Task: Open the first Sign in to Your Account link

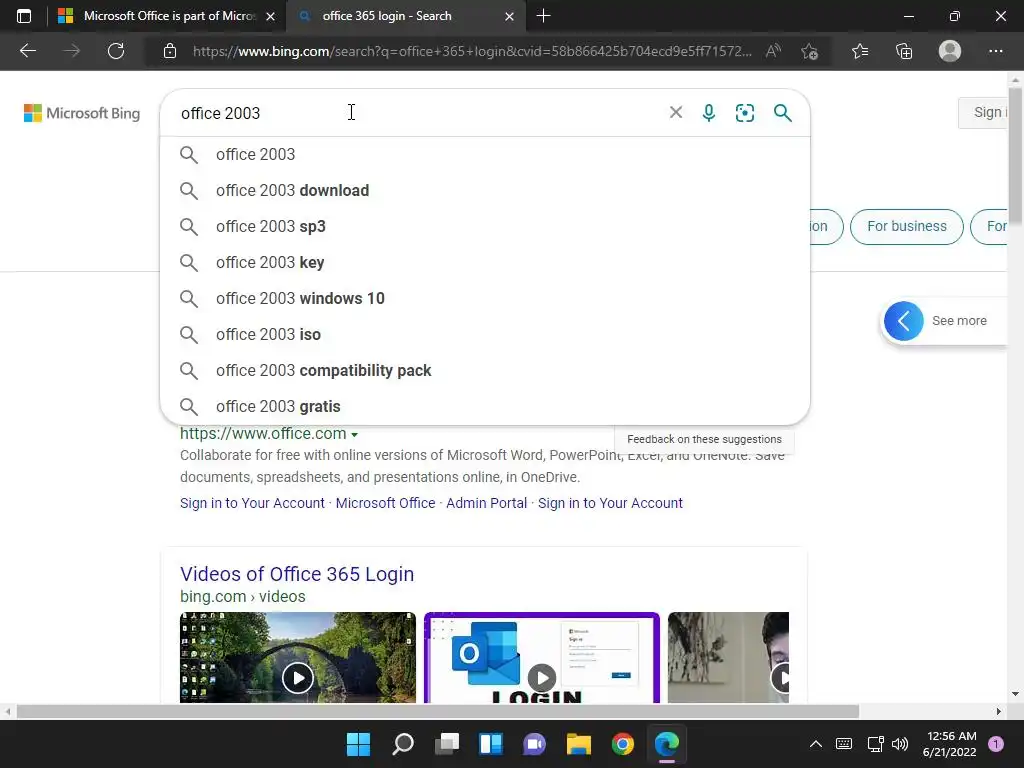Action: (252, 503)
